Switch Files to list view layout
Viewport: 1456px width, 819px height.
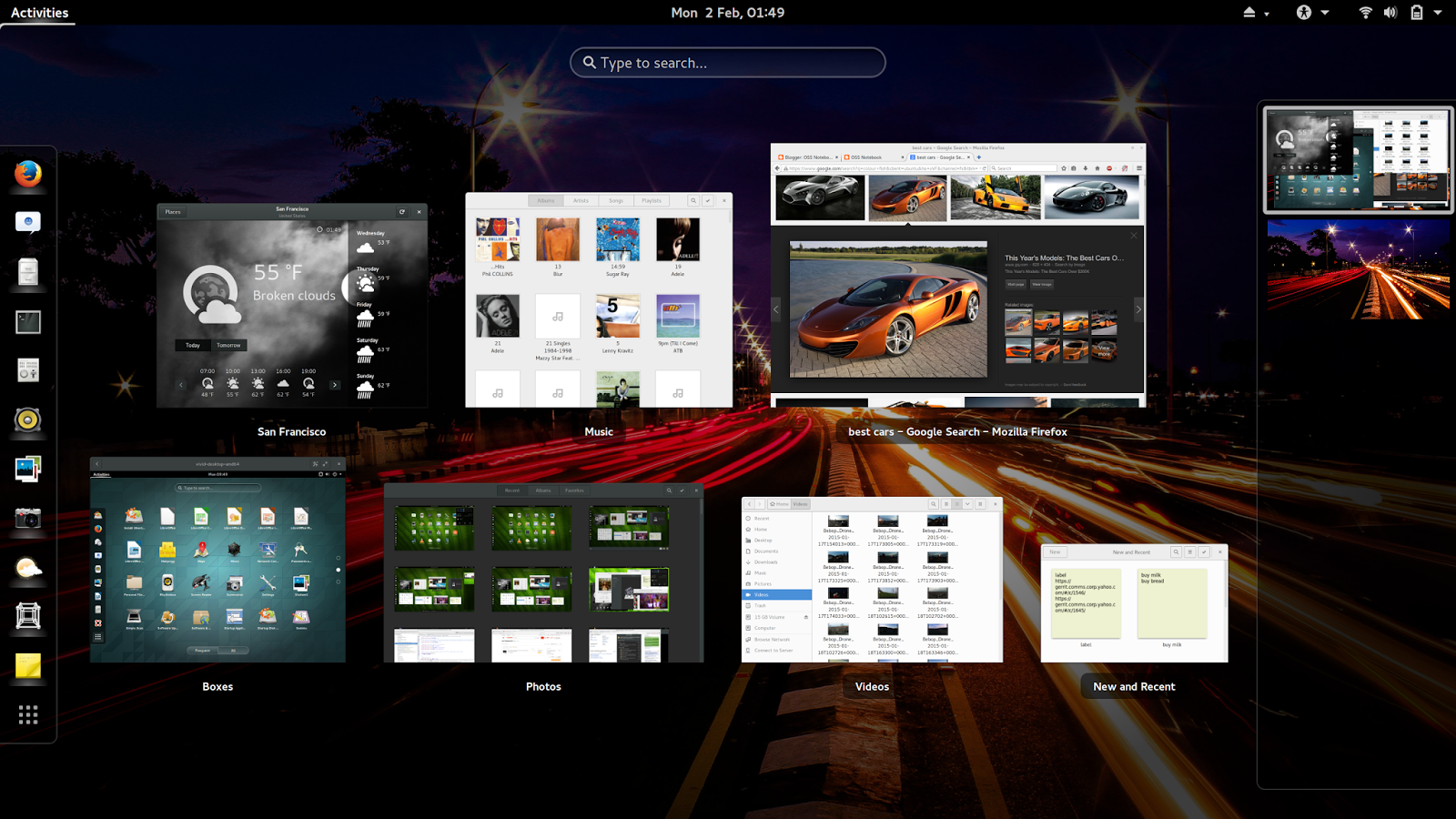coord(946,504)
